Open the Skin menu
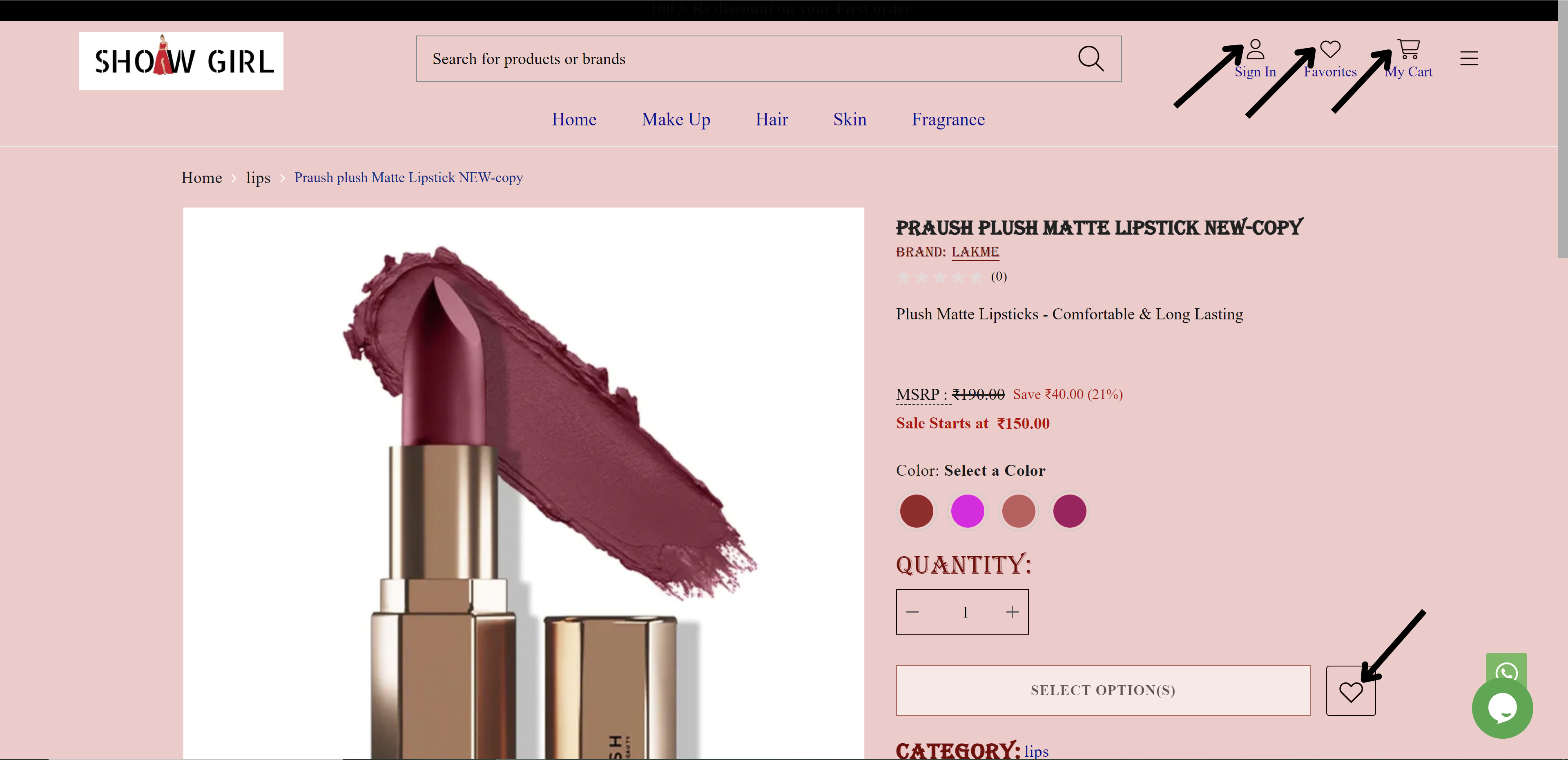Screen dimensions: 1568x760 [x=850, y=119]
